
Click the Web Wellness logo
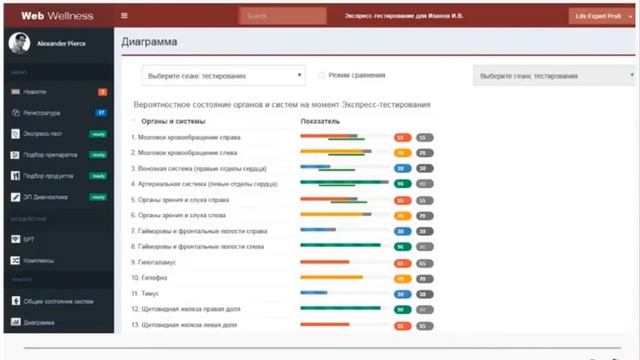pos(57,16)
